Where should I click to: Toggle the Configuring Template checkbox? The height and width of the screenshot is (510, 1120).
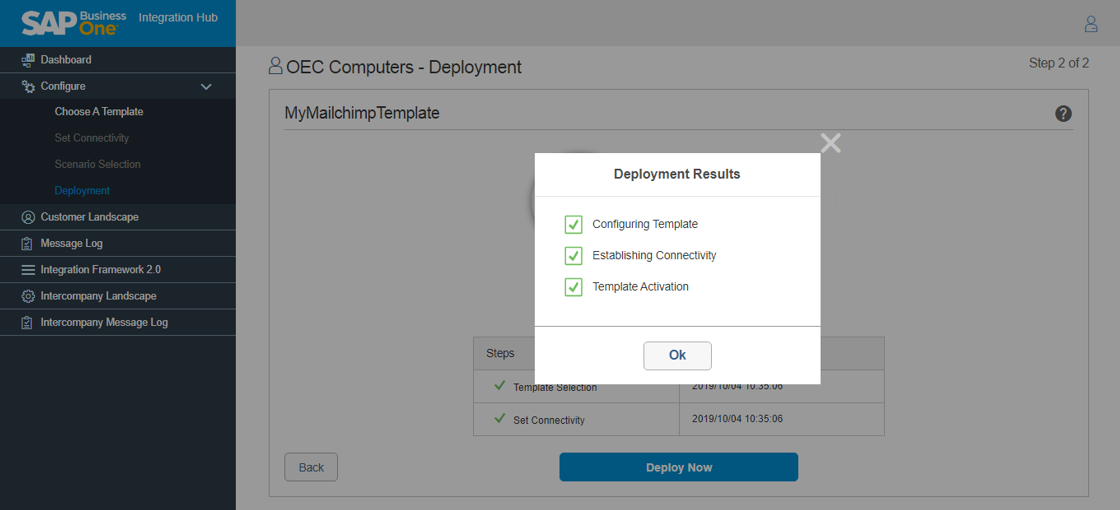tap(573, 224)
